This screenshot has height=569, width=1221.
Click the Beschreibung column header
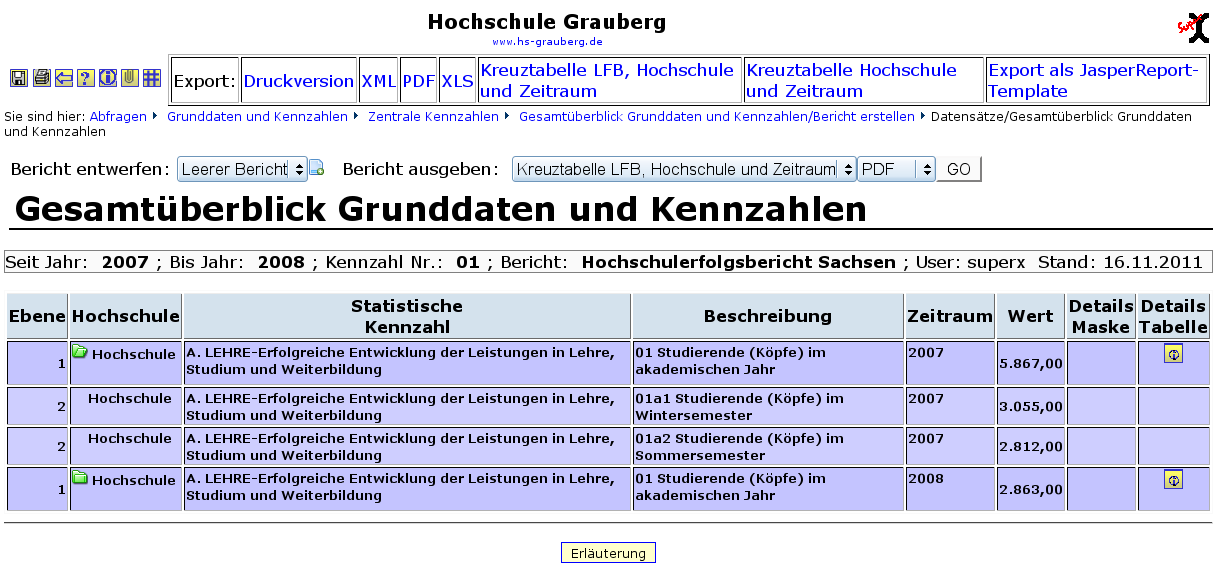768,316
